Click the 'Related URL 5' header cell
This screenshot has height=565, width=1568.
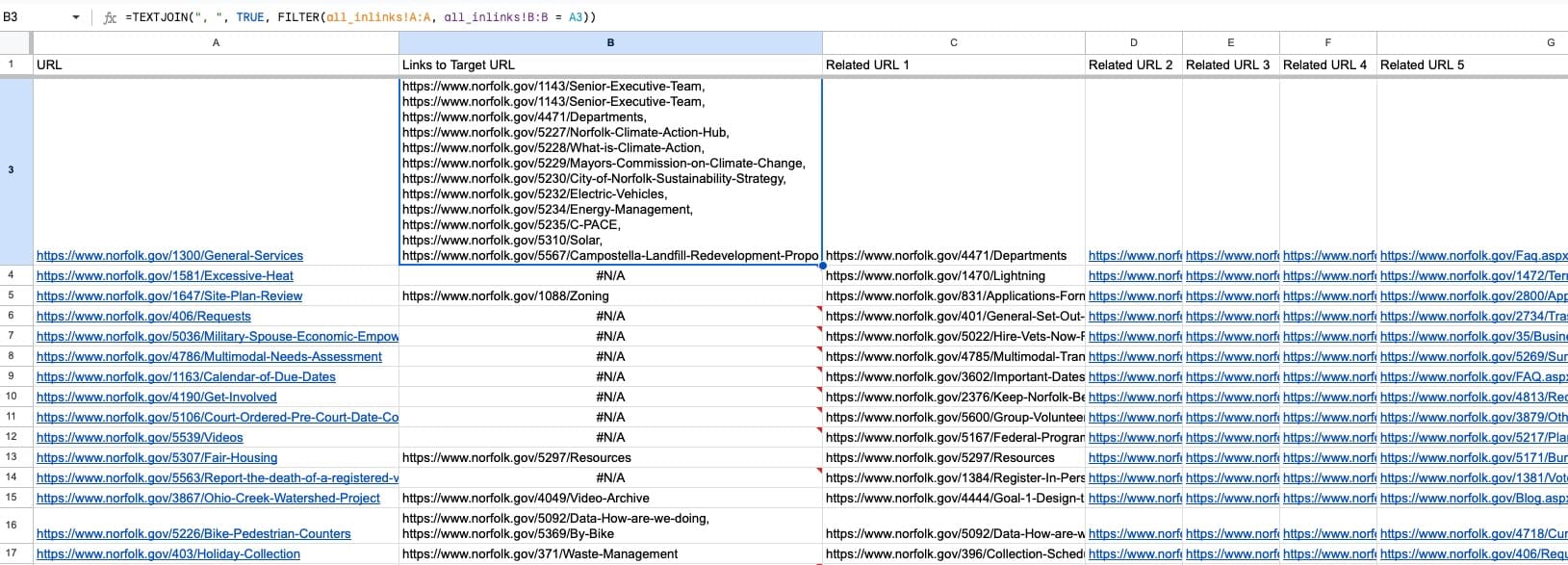coord(1473,64)
